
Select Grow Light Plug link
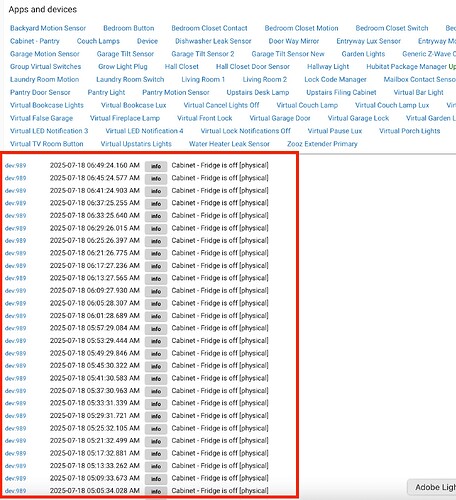click(123, 67)
